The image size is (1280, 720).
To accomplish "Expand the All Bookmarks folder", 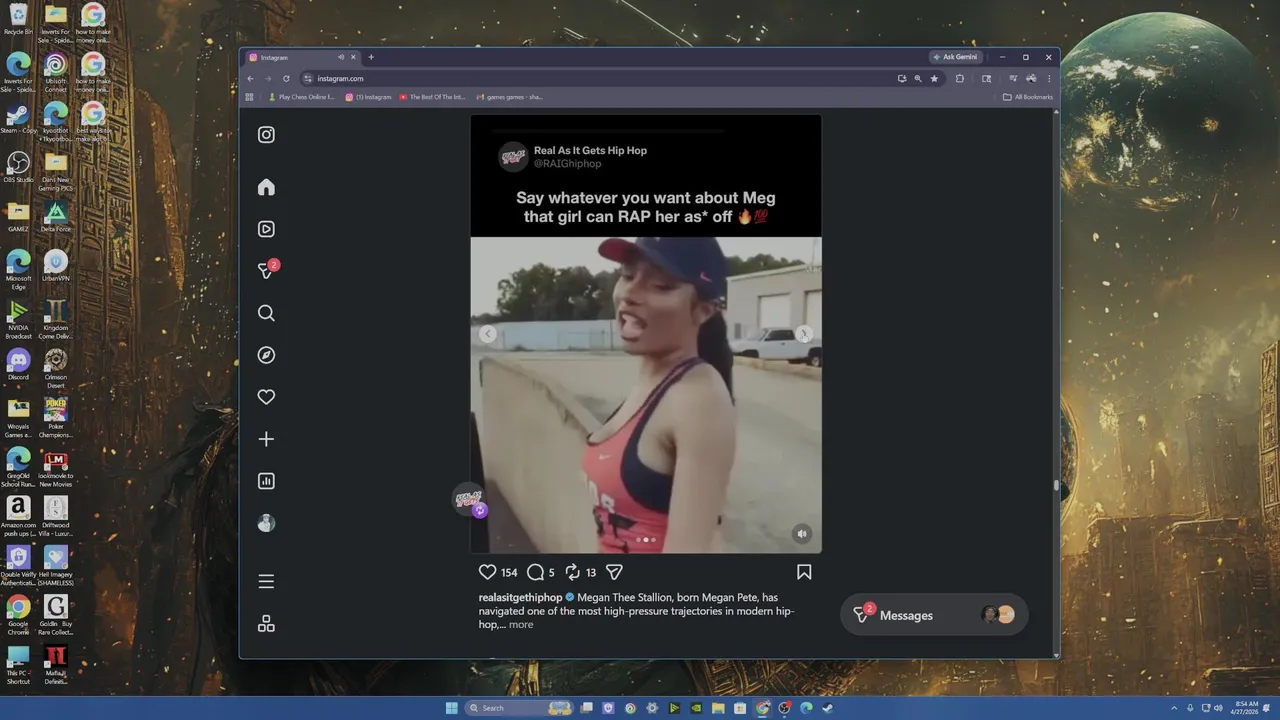I will 1028,97.
